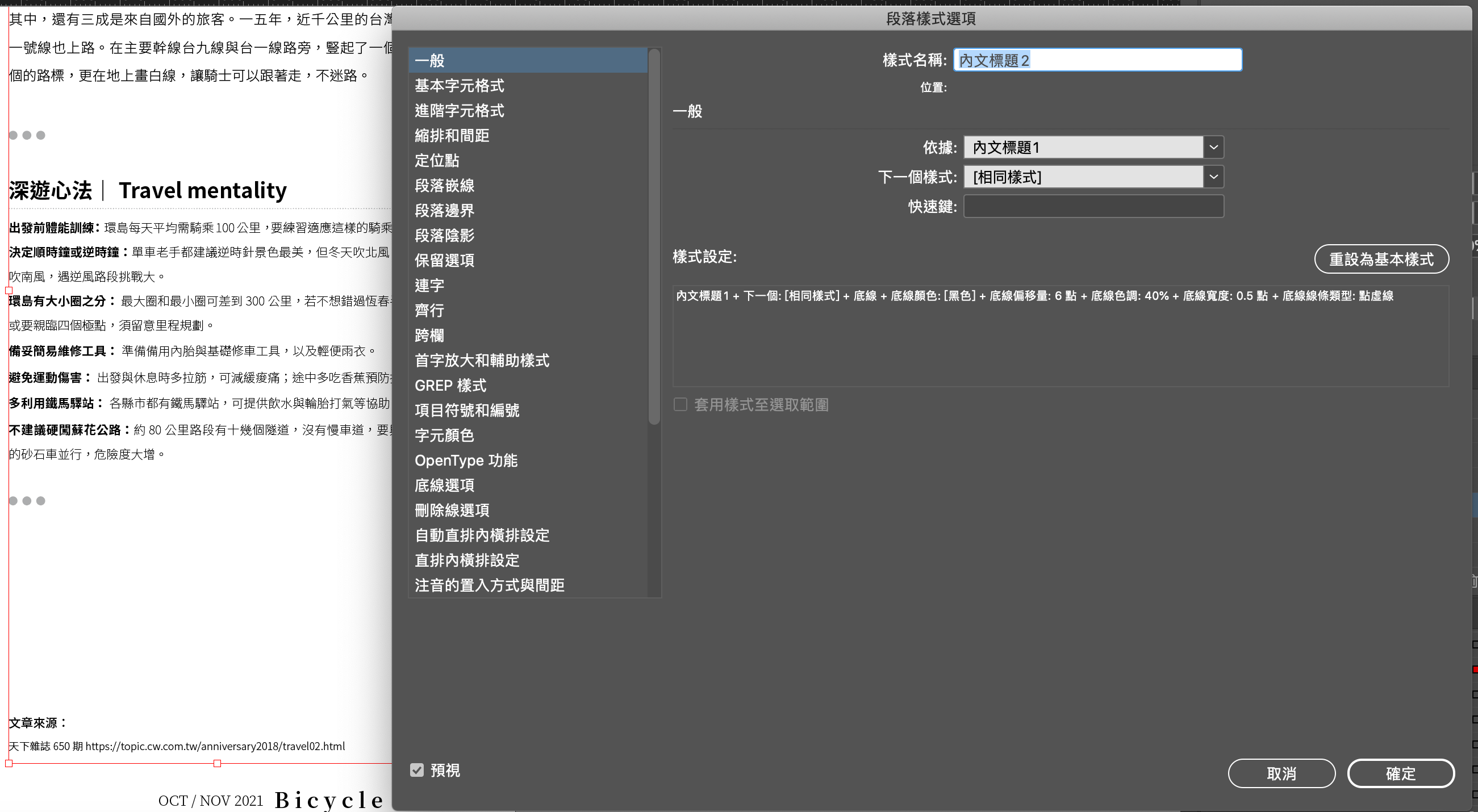1478x812 pixels.
Task: Click the 取消 button
Action: (1281, 773)
